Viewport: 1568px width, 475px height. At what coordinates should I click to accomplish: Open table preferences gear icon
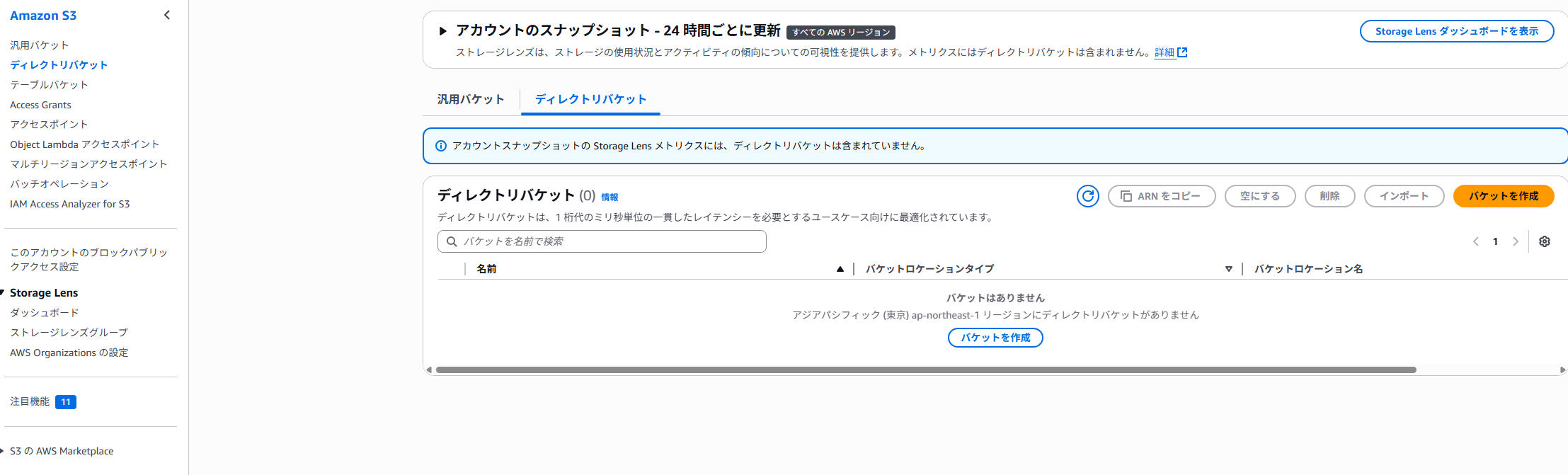coord(1545,241)
